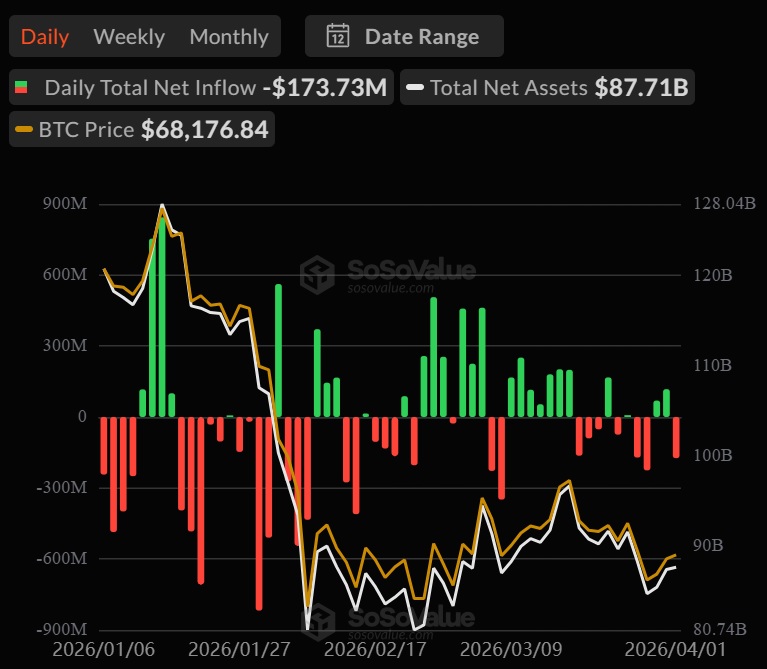Toggle BTC Price series
767x669 pixels.
pos(142,130)
